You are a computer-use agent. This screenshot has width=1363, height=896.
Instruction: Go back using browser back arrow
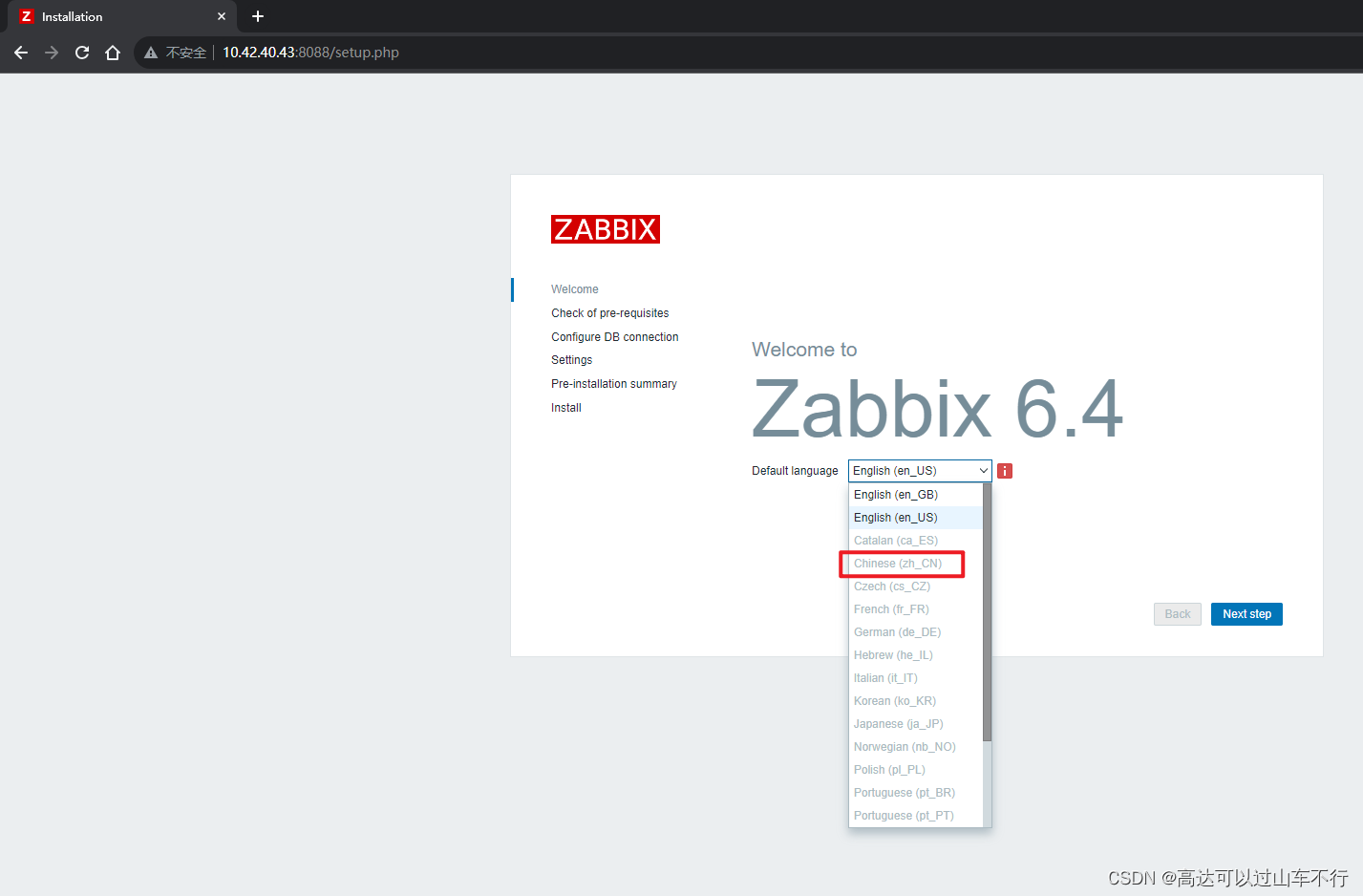tap(21, 53)
